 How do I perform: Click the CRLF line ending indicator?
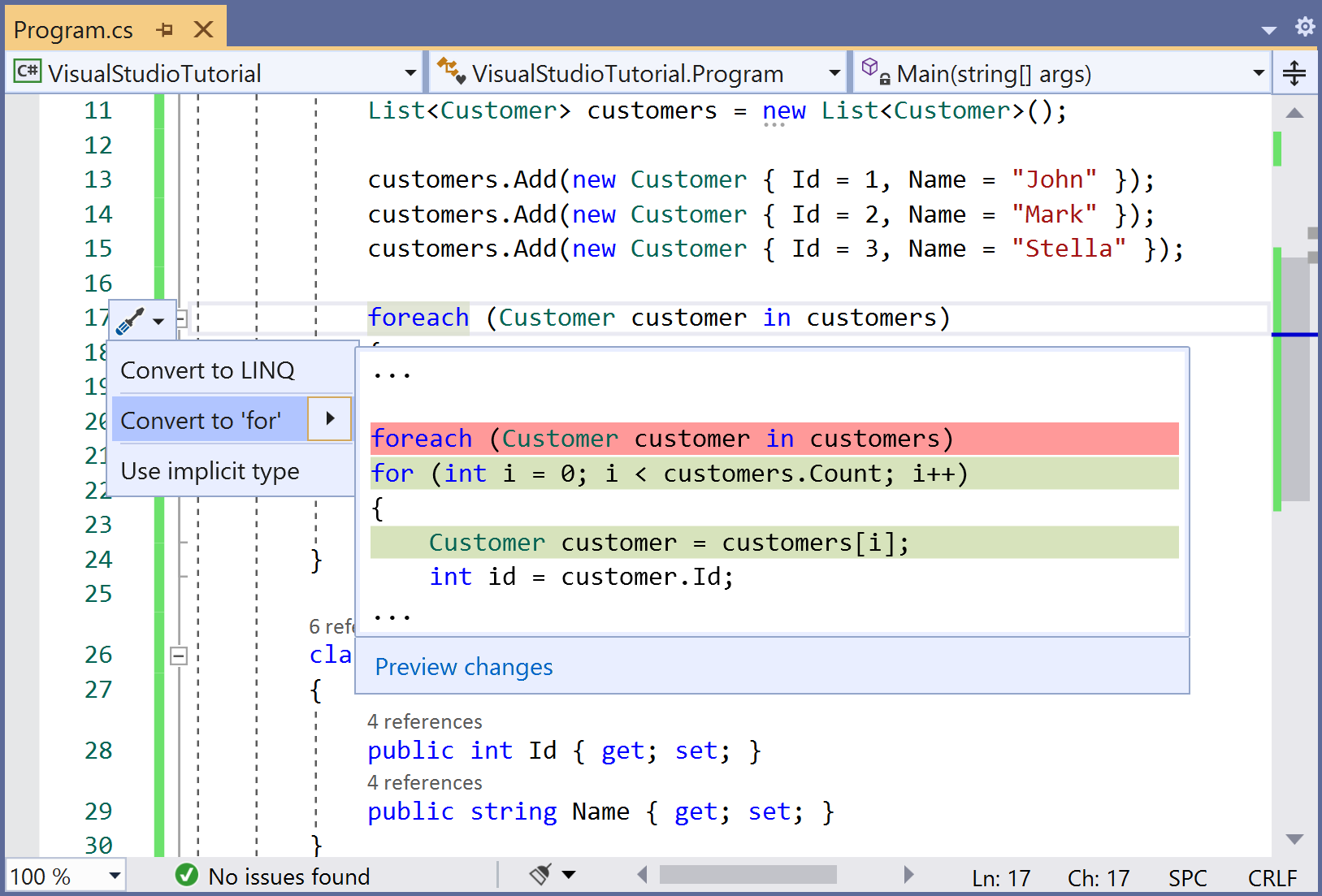point(1272,878)
